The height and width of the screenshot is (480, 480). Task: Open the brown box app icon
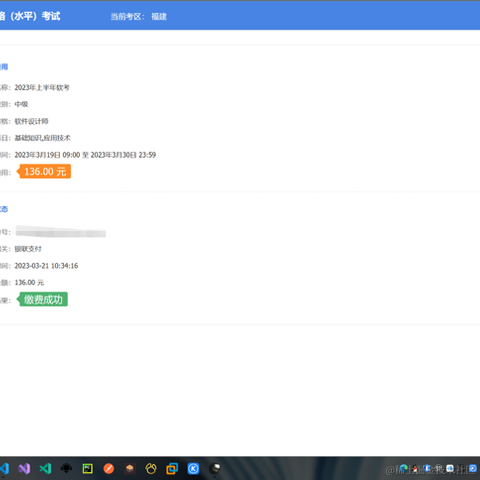[130, 469]
